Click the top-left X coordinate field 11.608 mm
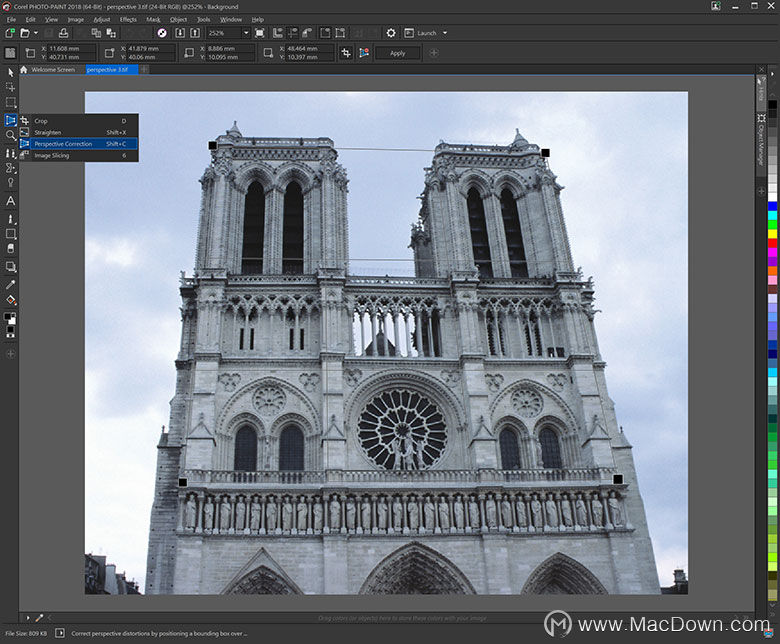The width and height of the screenshot is (780, 644). pyautogui.click(x=72, y=49)
